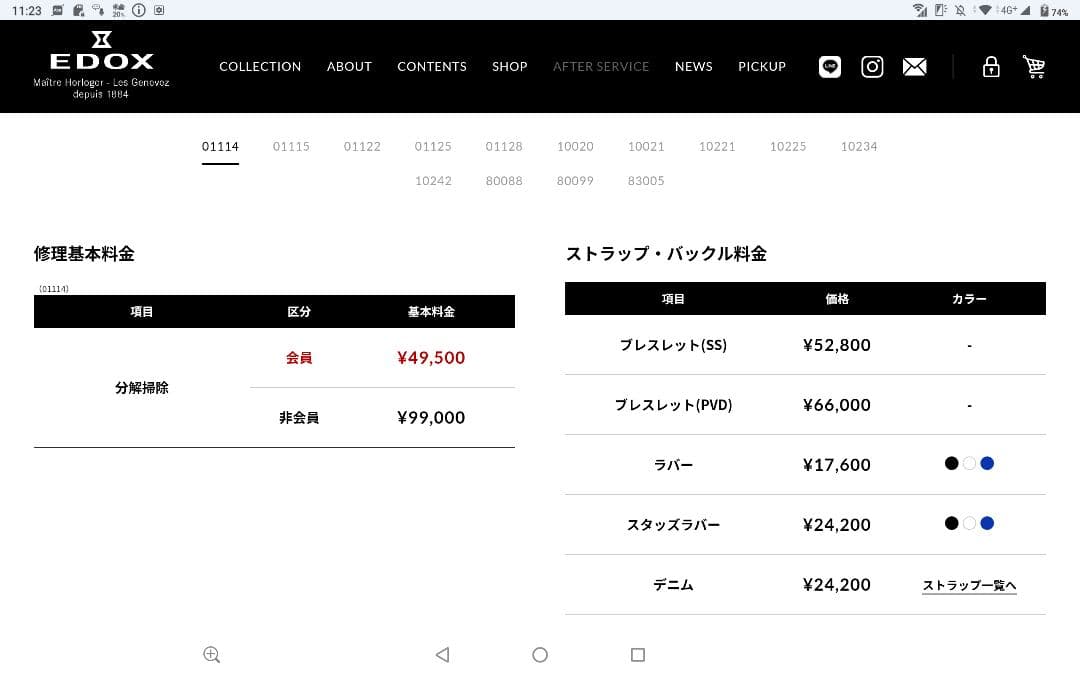Tap the magnifier zoom icon at bottom
The width and height of the screenshot is (1080, 675).
click(211, 654)
